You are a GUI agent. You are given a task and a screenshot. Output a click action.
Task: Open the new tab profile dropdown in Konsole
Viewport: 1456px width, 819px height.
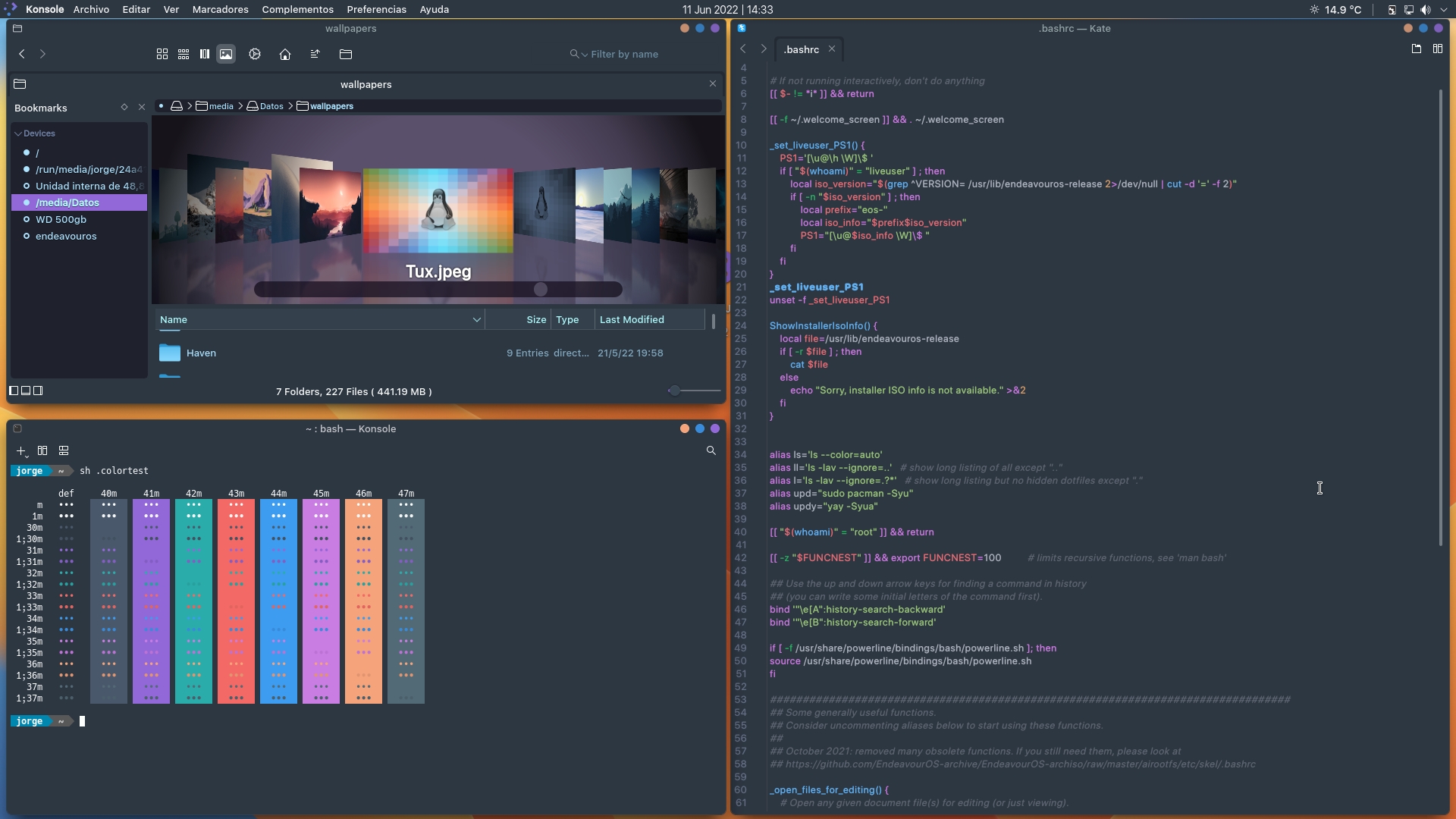(x=28, y=455)
